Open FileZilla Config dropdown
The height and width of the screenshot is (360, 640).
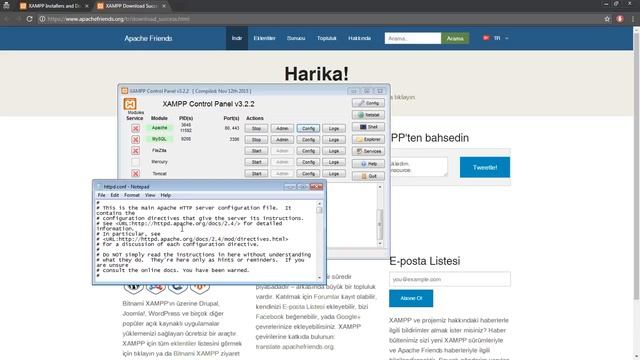pos(308,151)
